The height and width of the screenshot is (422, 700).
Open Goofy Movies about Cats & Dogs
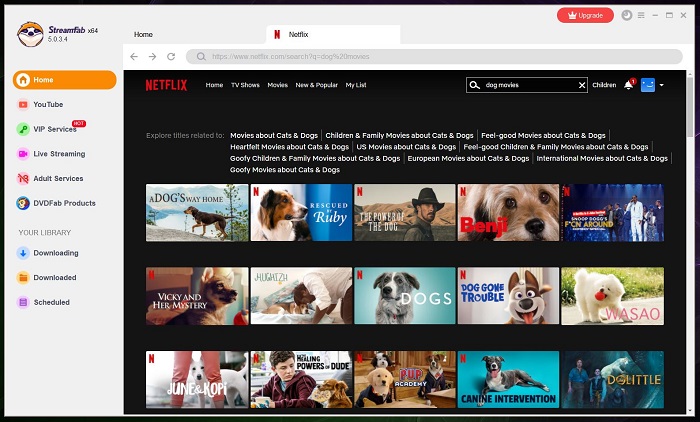[x=285, y=170]
